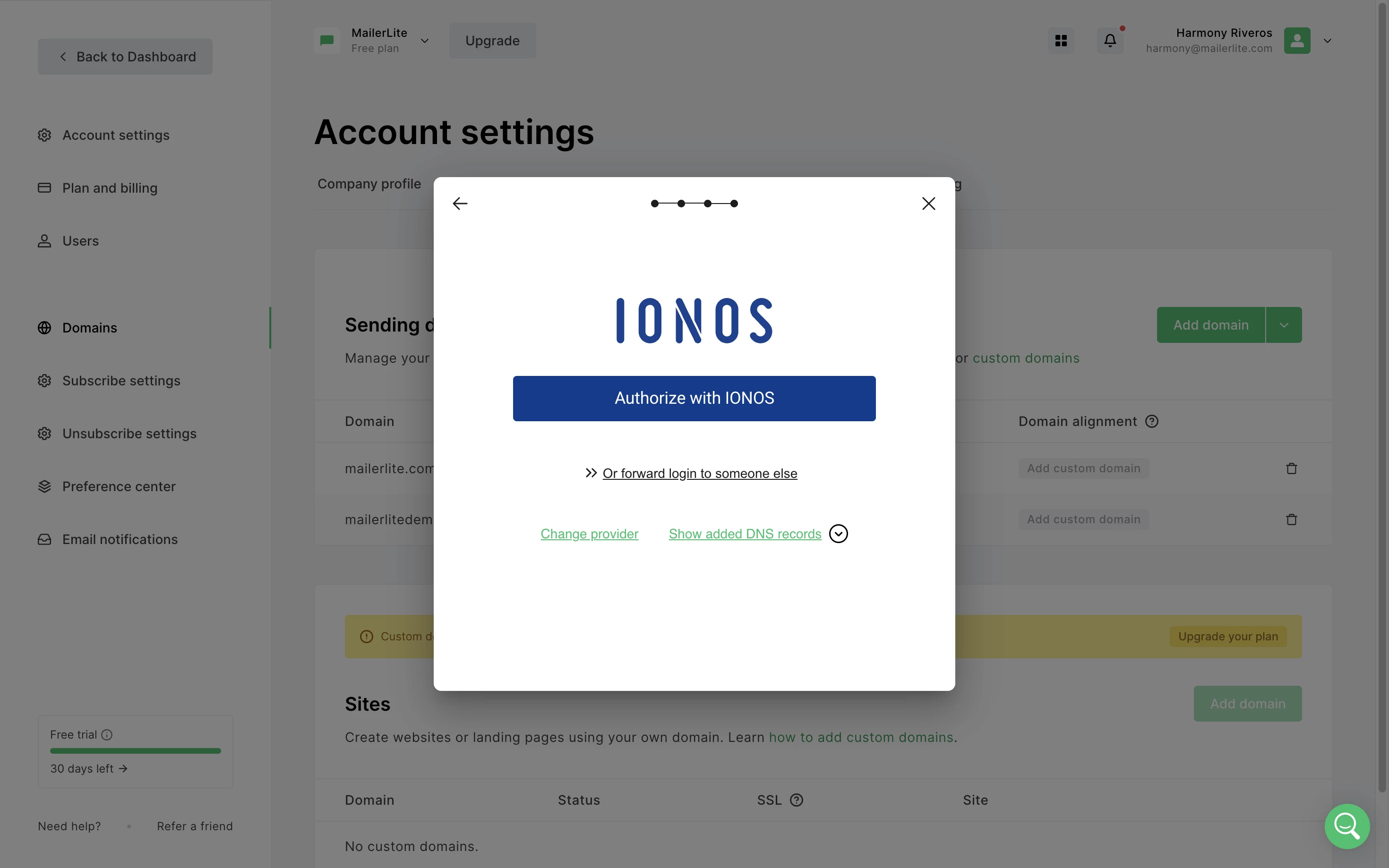Click the Free trial info icon
Image resolution: width=1389 pixels, height=868 pixels.
[x=107, y=735]
